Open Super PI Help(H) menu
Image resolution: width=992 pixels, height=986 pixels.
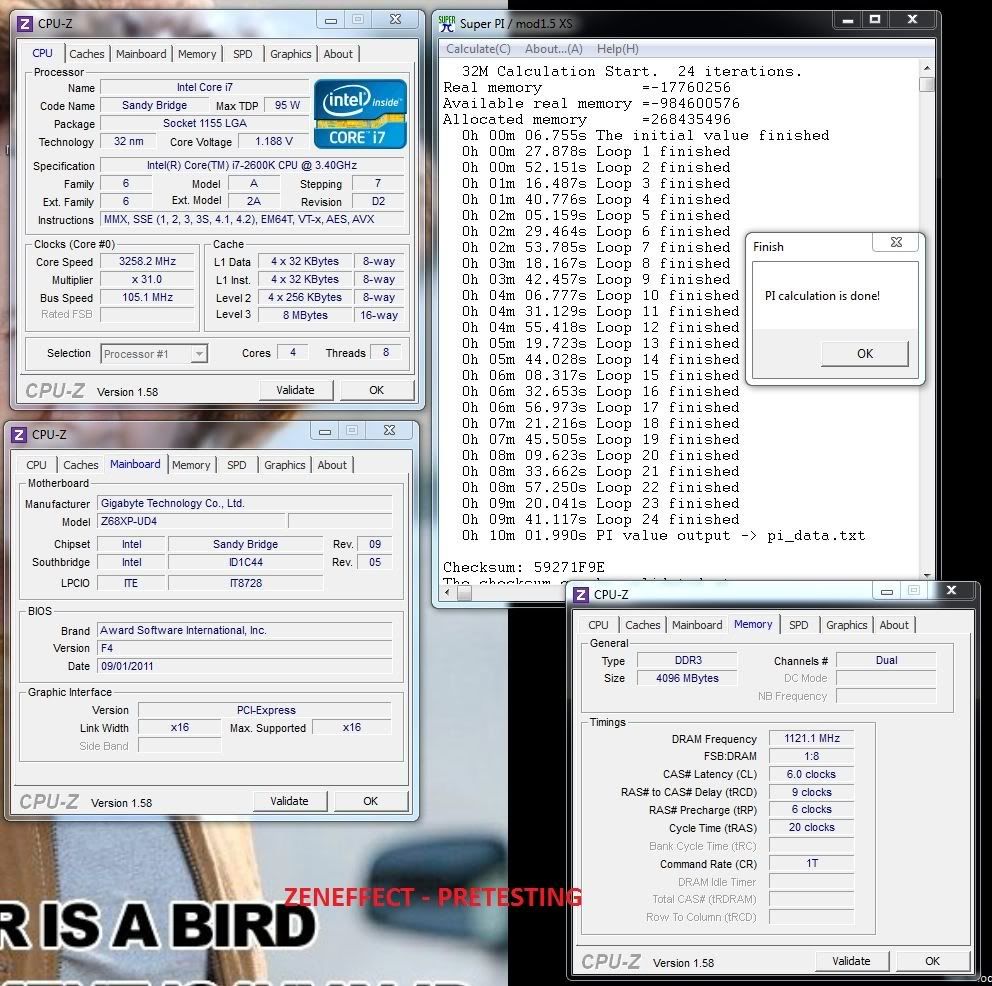[617, 49]
